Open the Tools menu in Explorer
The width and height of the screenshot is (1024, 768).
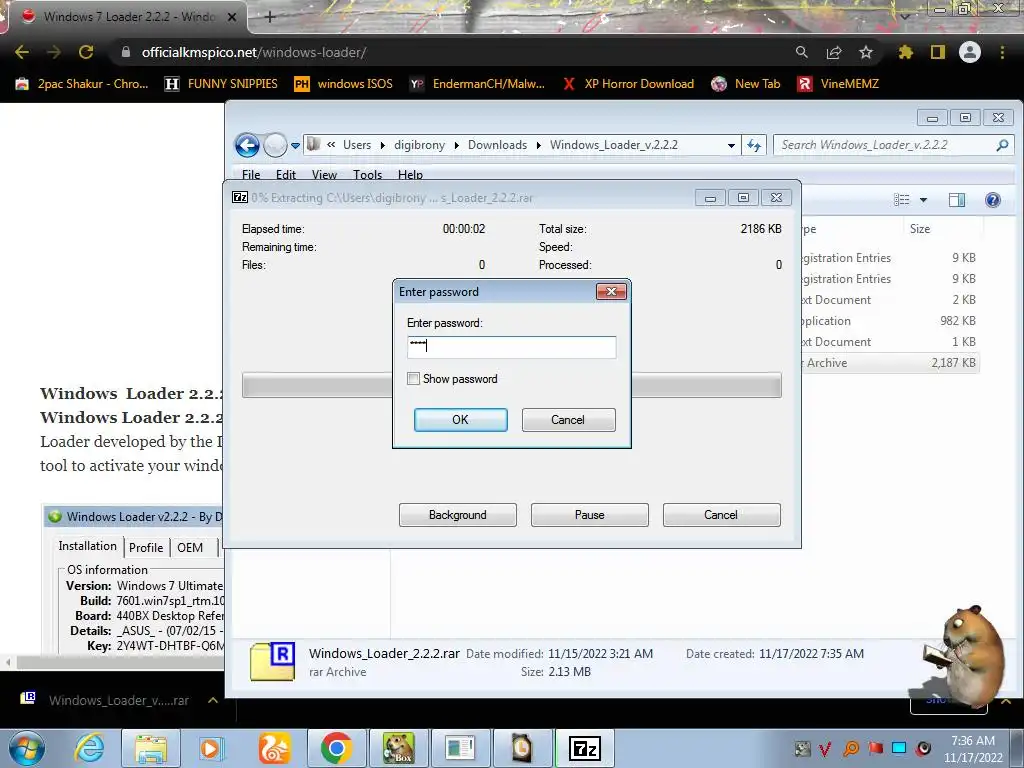(367, 174)
